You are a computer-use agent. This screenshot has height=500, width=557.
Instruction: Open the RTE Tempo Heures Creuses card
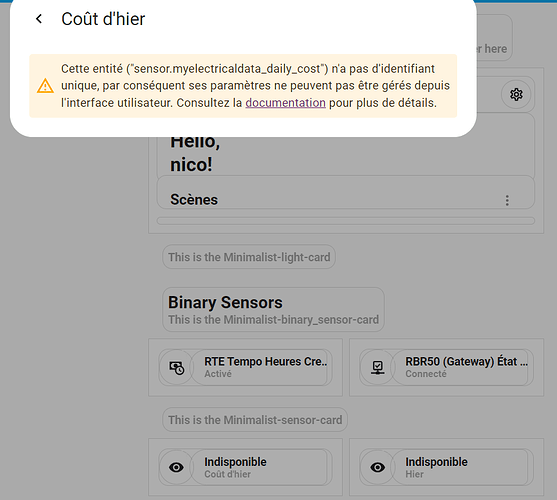coord(245,368)
